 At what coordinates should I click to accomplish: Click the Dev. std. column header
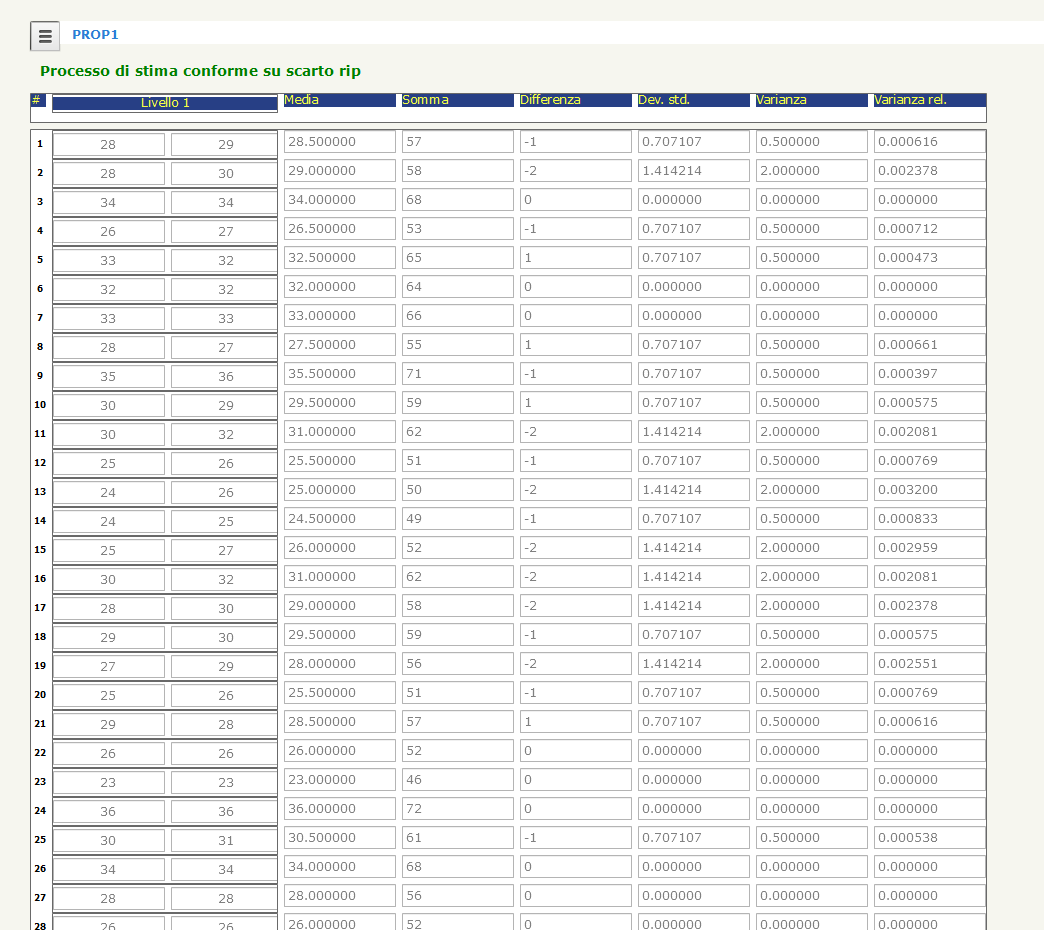tap(664, 100)
